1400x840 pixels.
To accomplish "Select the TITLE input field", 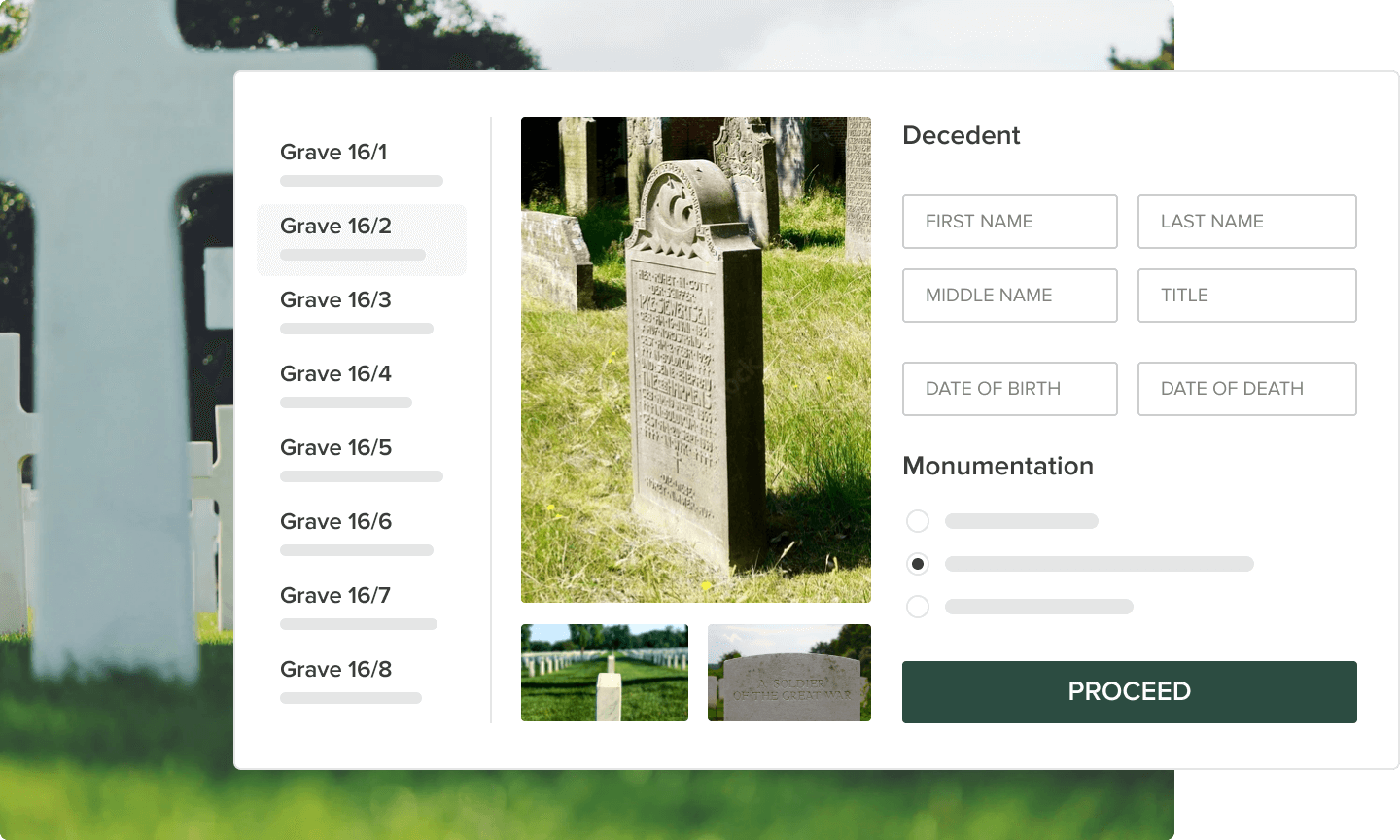I will (1247, 296).
